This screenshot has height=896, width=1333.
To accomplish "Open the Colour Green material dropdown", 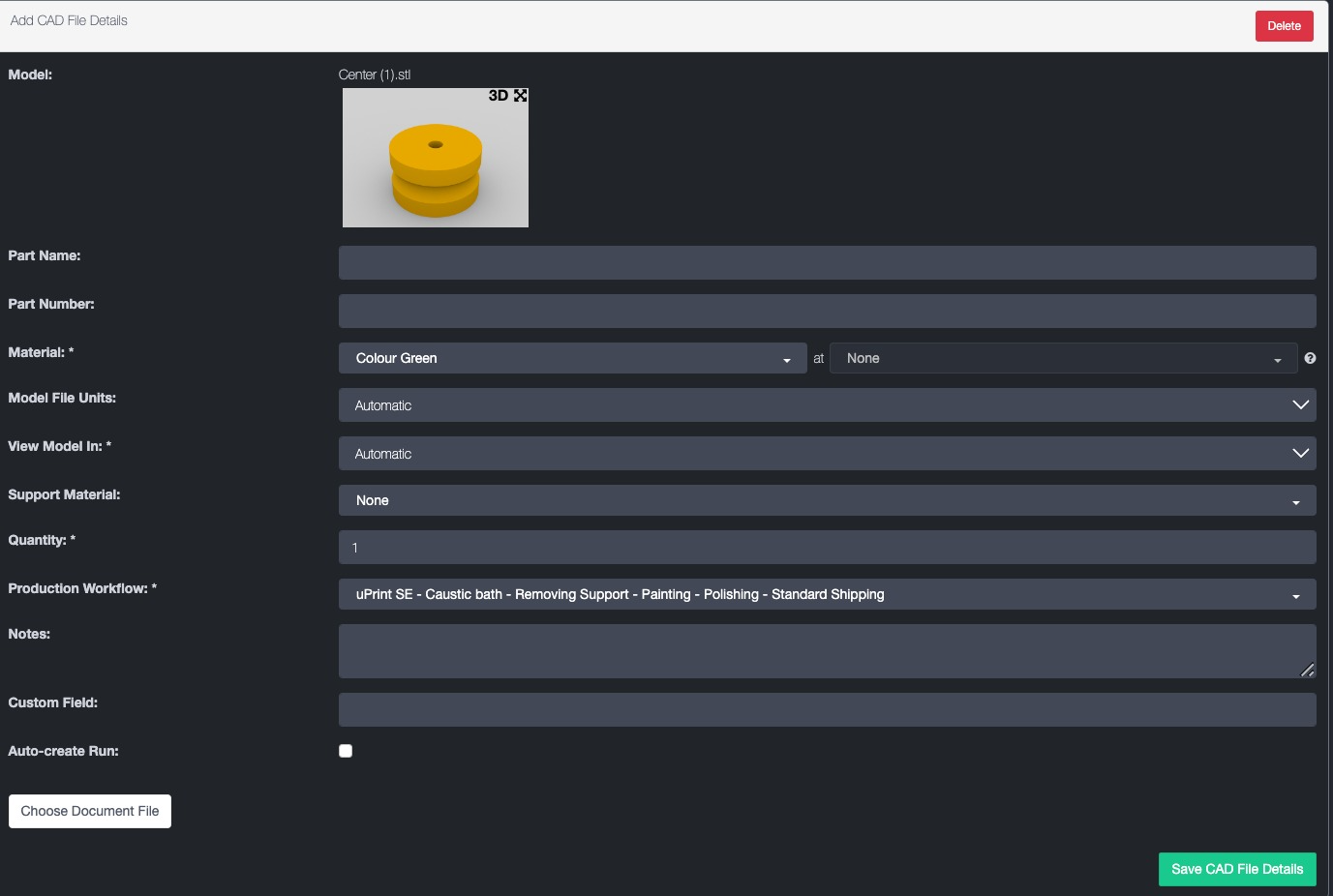I will click(x=572, y=359).
